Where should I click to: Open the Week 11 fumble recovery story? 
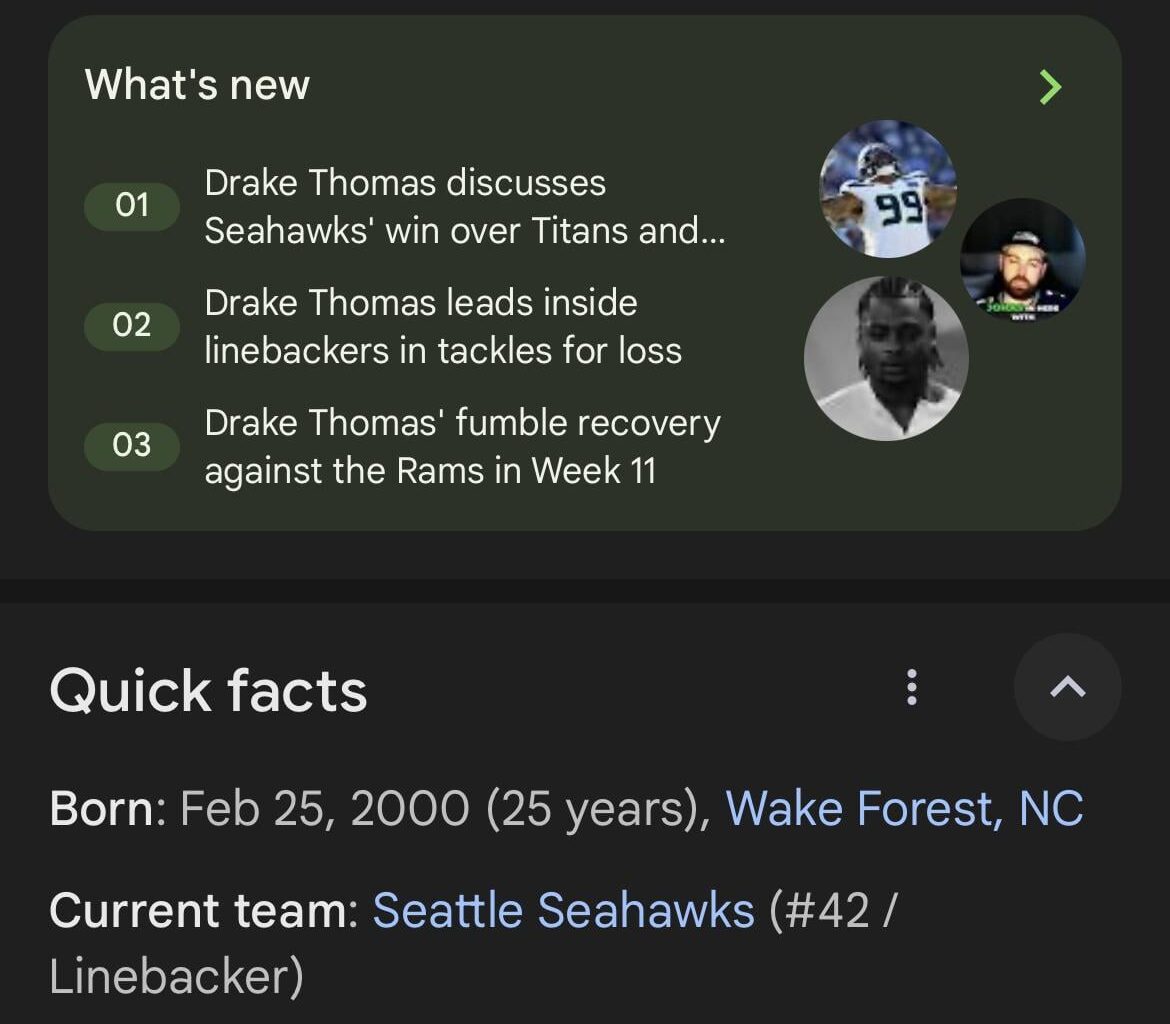[462, 447]
